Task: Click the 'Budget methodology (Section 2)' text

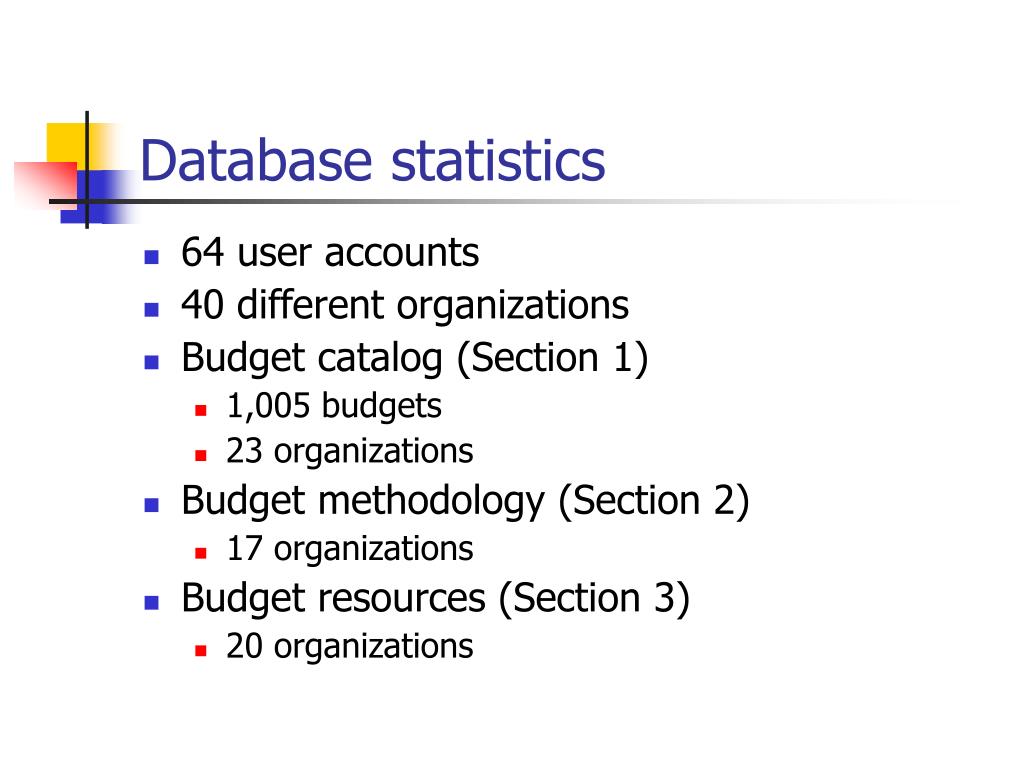Action: [465, 502]
